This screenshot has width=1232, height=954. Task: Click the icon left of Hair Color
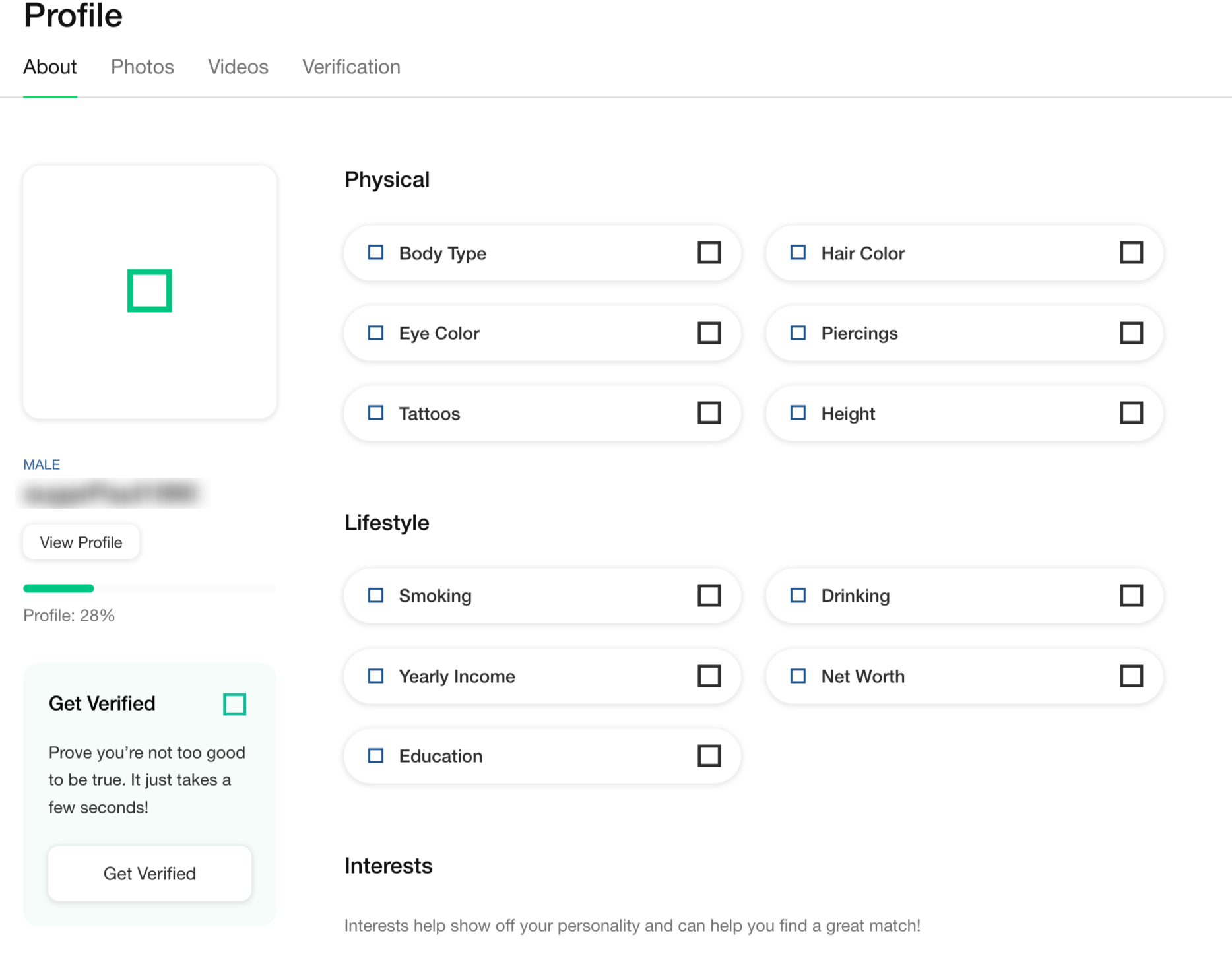click(798, 253)
